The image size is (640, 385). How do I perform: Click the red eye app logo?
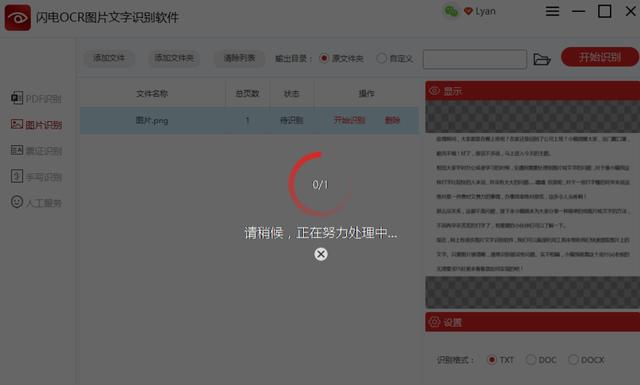coord(18,18)
